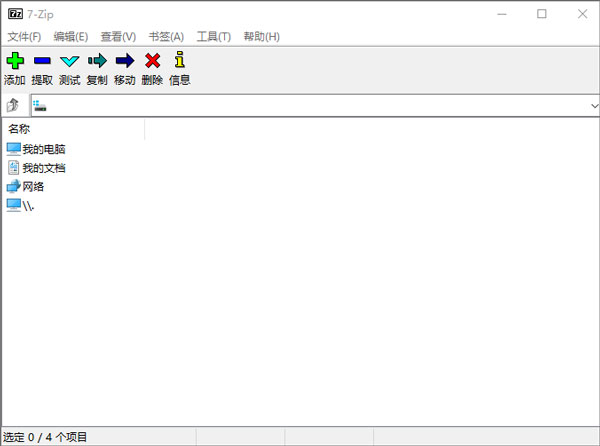This screenshot has width=600, height=446.
Task: Sort by the 名称 column header
Action: click(x=73, y=129)
